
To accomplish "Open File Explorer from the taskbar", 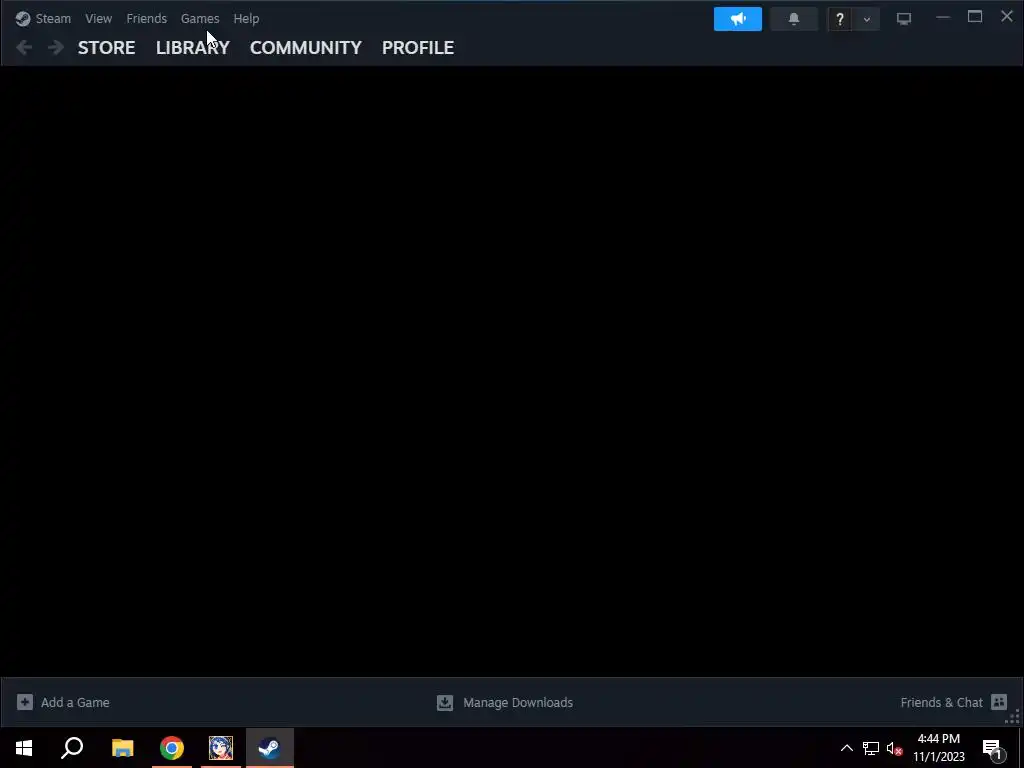I will (x=122, y=748).
